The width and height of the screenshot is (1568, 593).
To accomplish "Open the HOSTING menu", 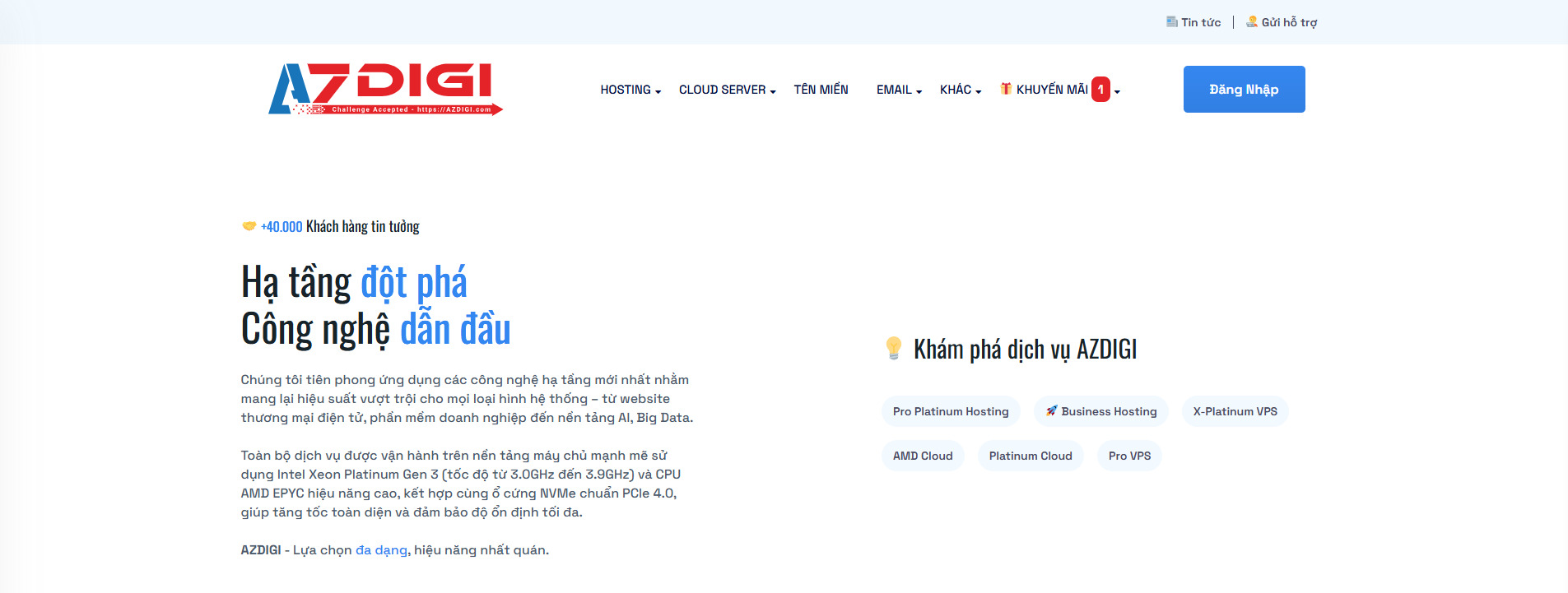I will pyautogui.click(x=626, y=90).
